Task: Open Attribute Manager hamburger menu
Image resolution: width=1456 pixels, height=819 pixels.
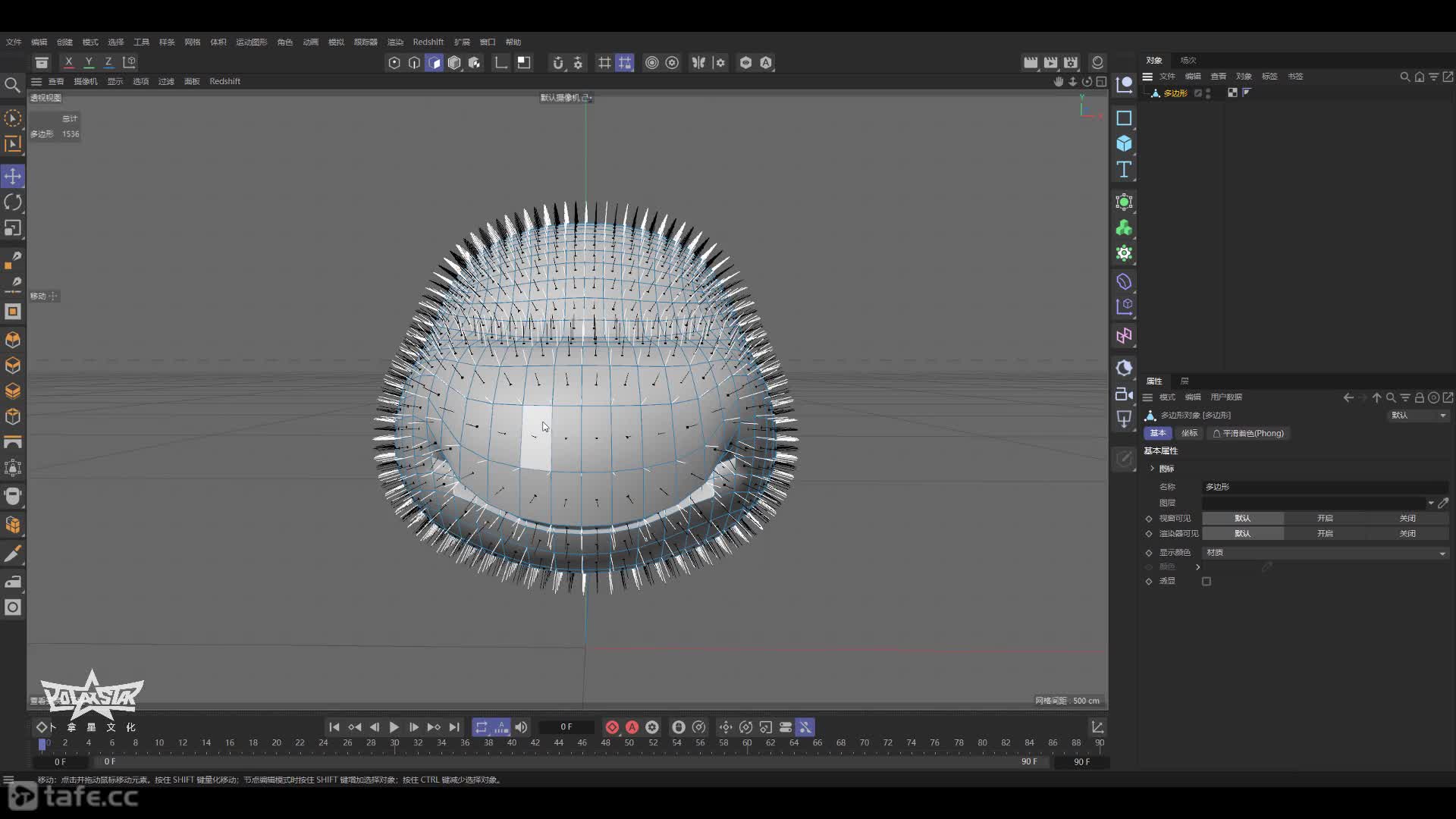Action: [1147, 397]
